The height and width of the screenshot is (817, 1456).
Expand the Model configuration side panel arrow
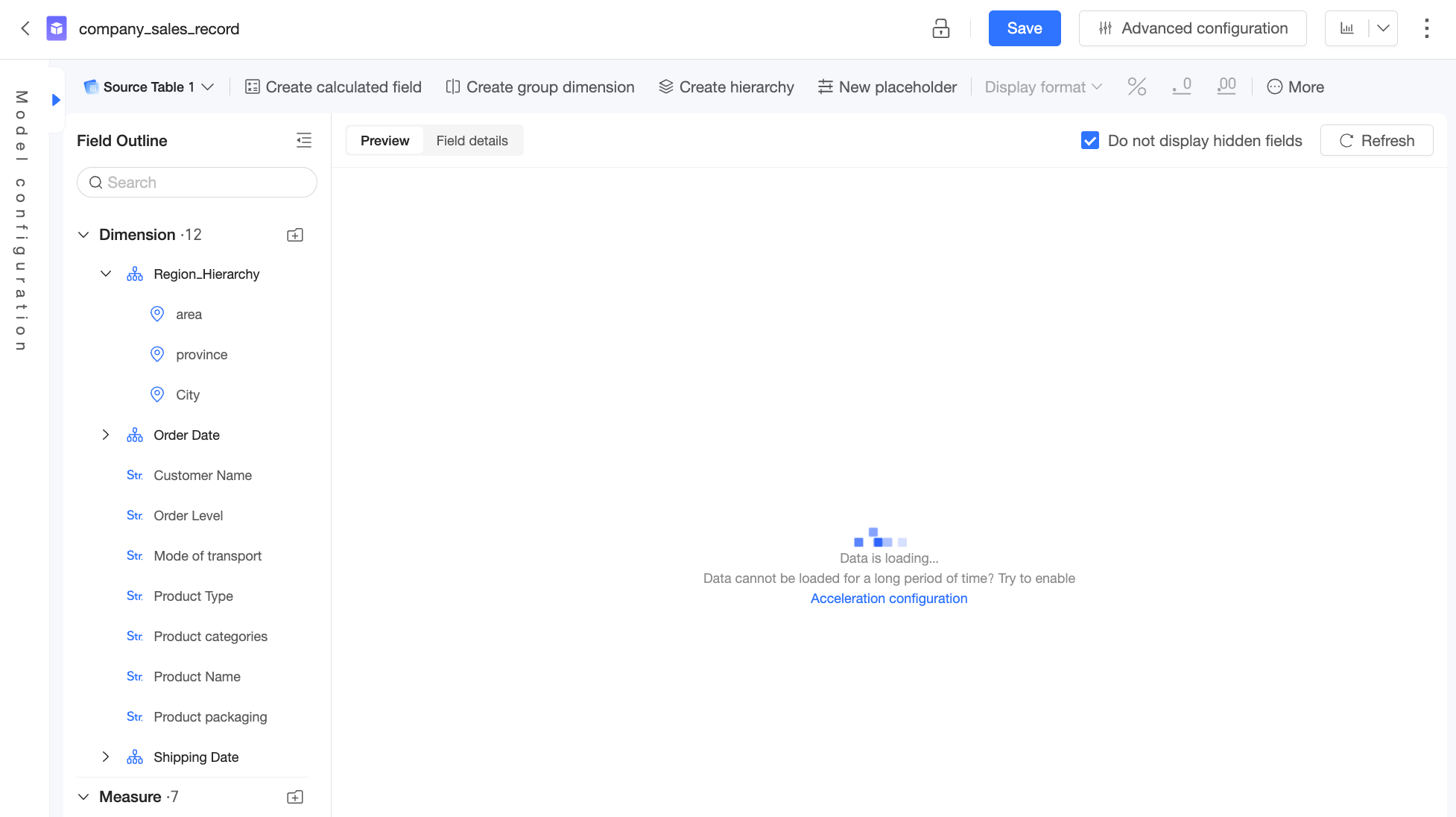point(56,100)
